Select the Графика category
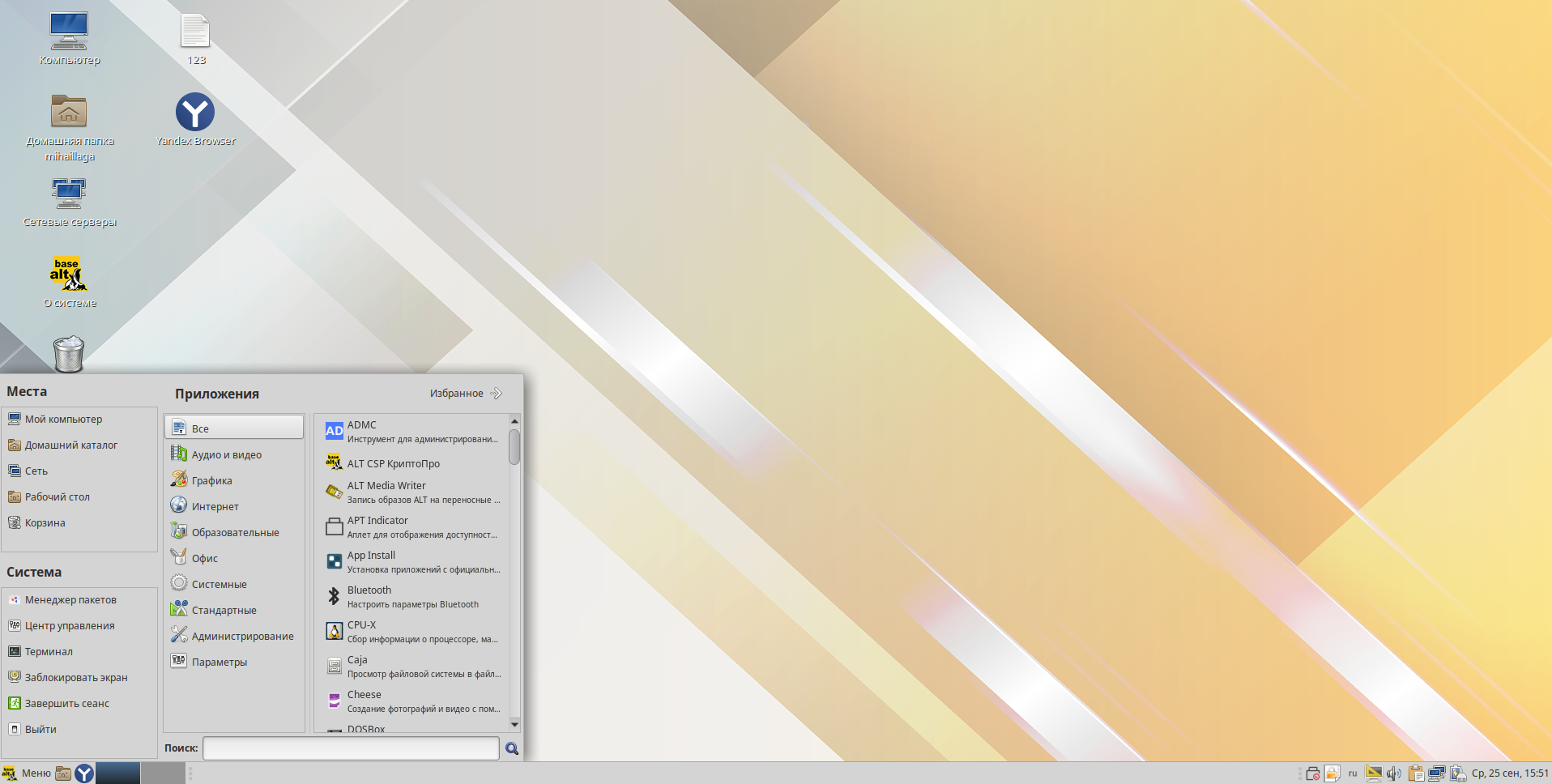The image size is (1552, 784). 234,480
